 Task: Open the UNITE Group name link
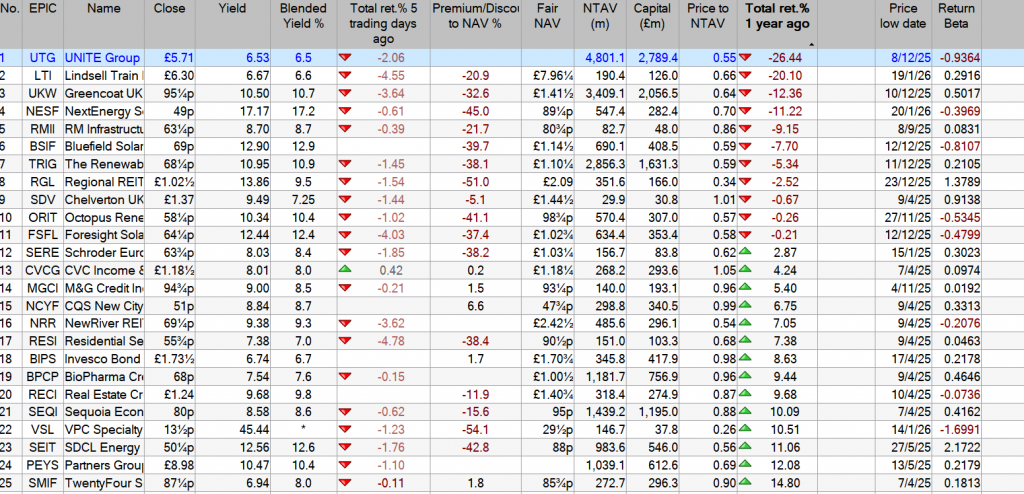coord(101,58)
